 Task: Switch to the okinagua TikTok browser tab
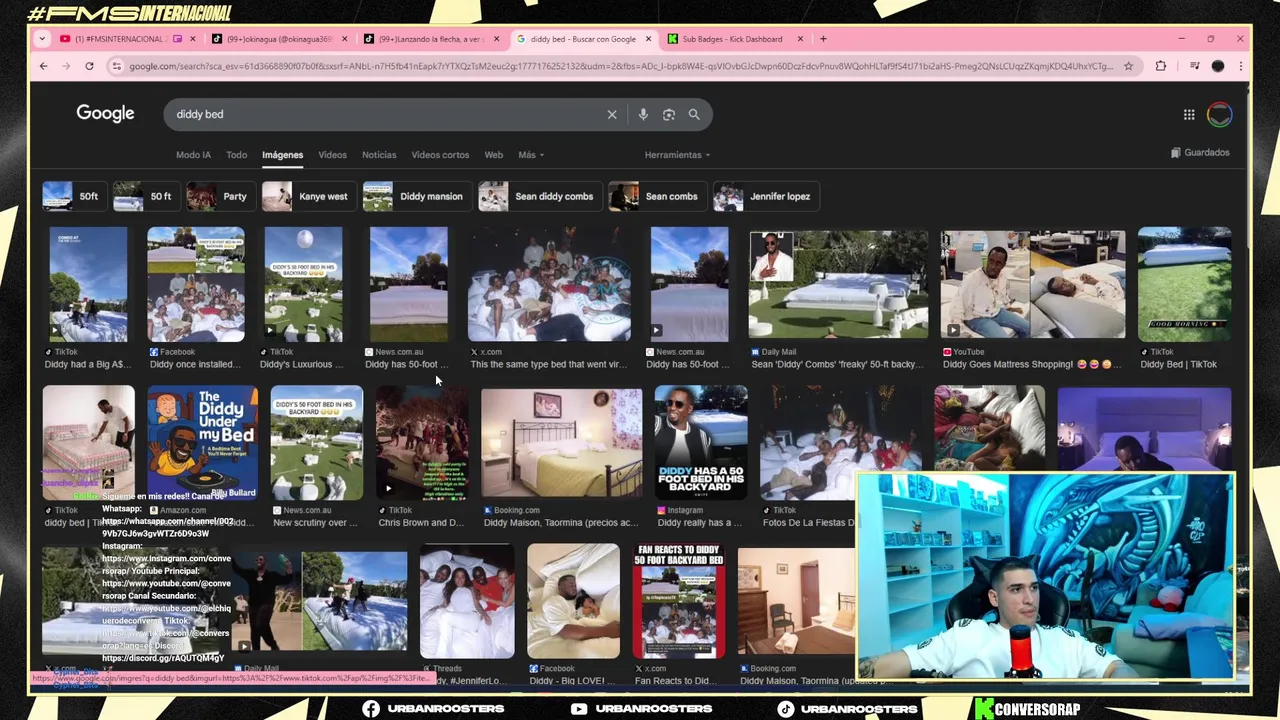(x=280, y=39)
